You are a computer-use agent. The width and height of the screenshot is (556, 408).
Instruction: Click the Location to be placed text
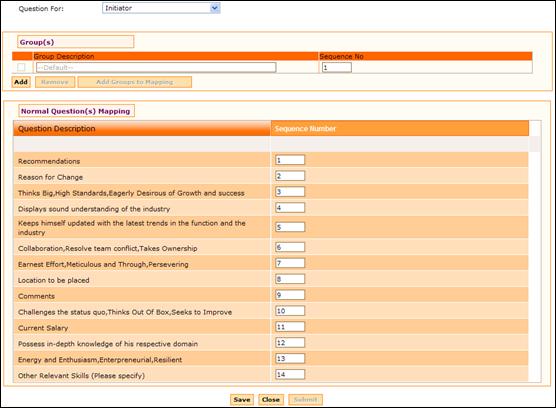point(54,280)
